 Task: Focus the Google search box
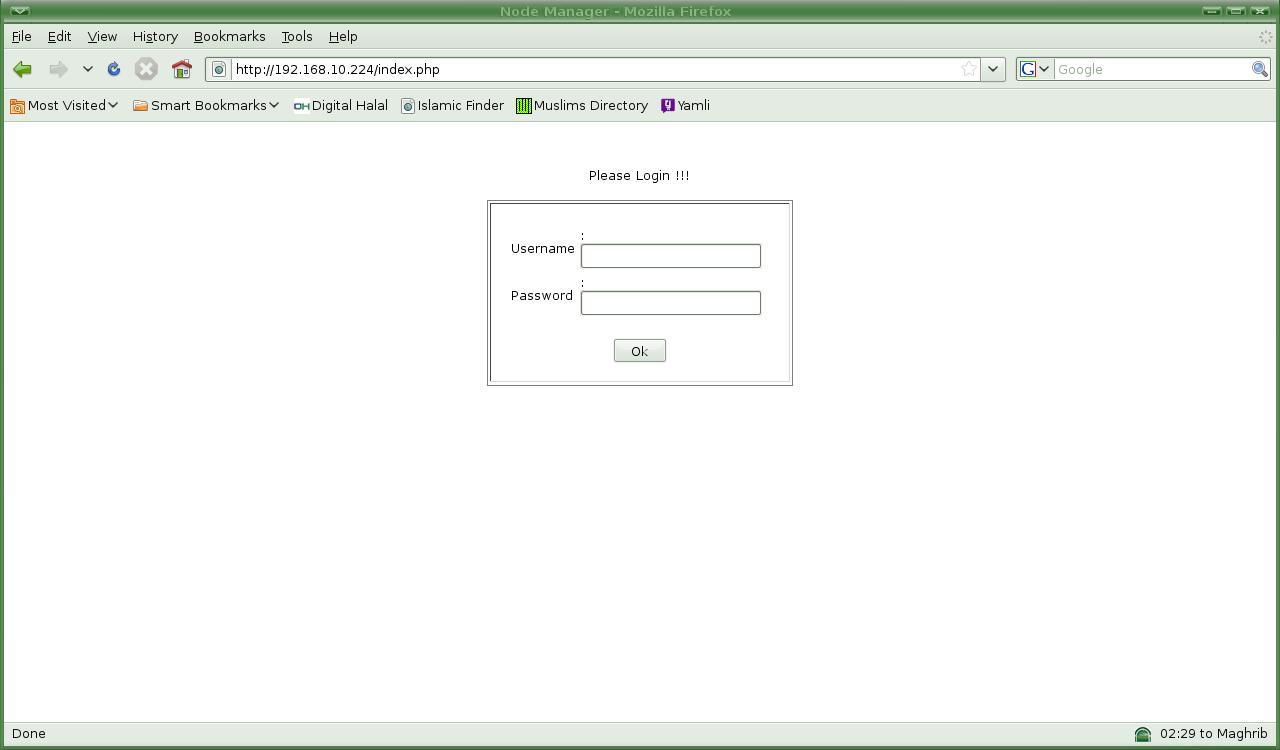click(x=1152, y=69)
